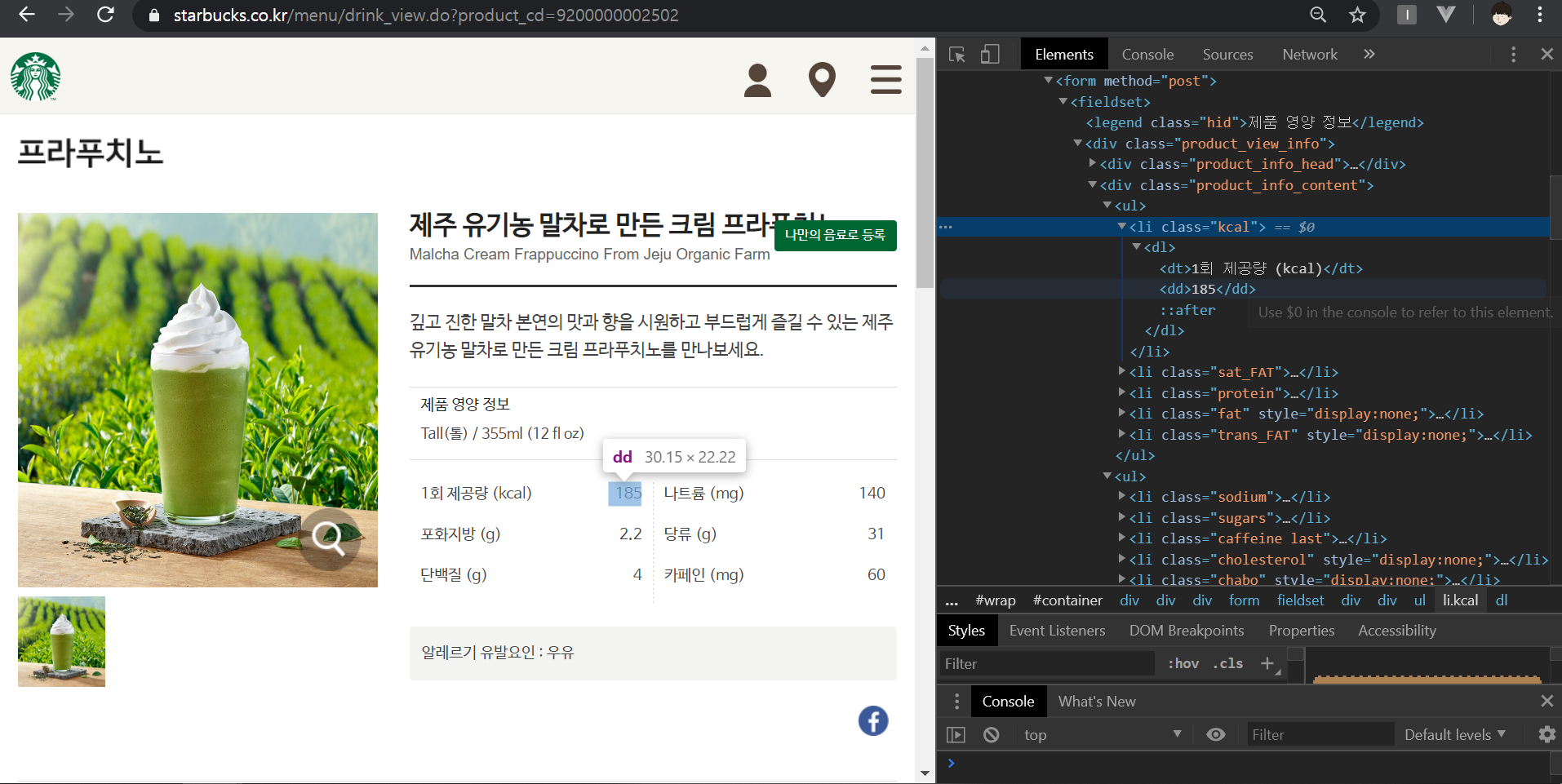Click the browser address bar URL
This screenshot has width=1562, height=784.
[x=426, y=15]
